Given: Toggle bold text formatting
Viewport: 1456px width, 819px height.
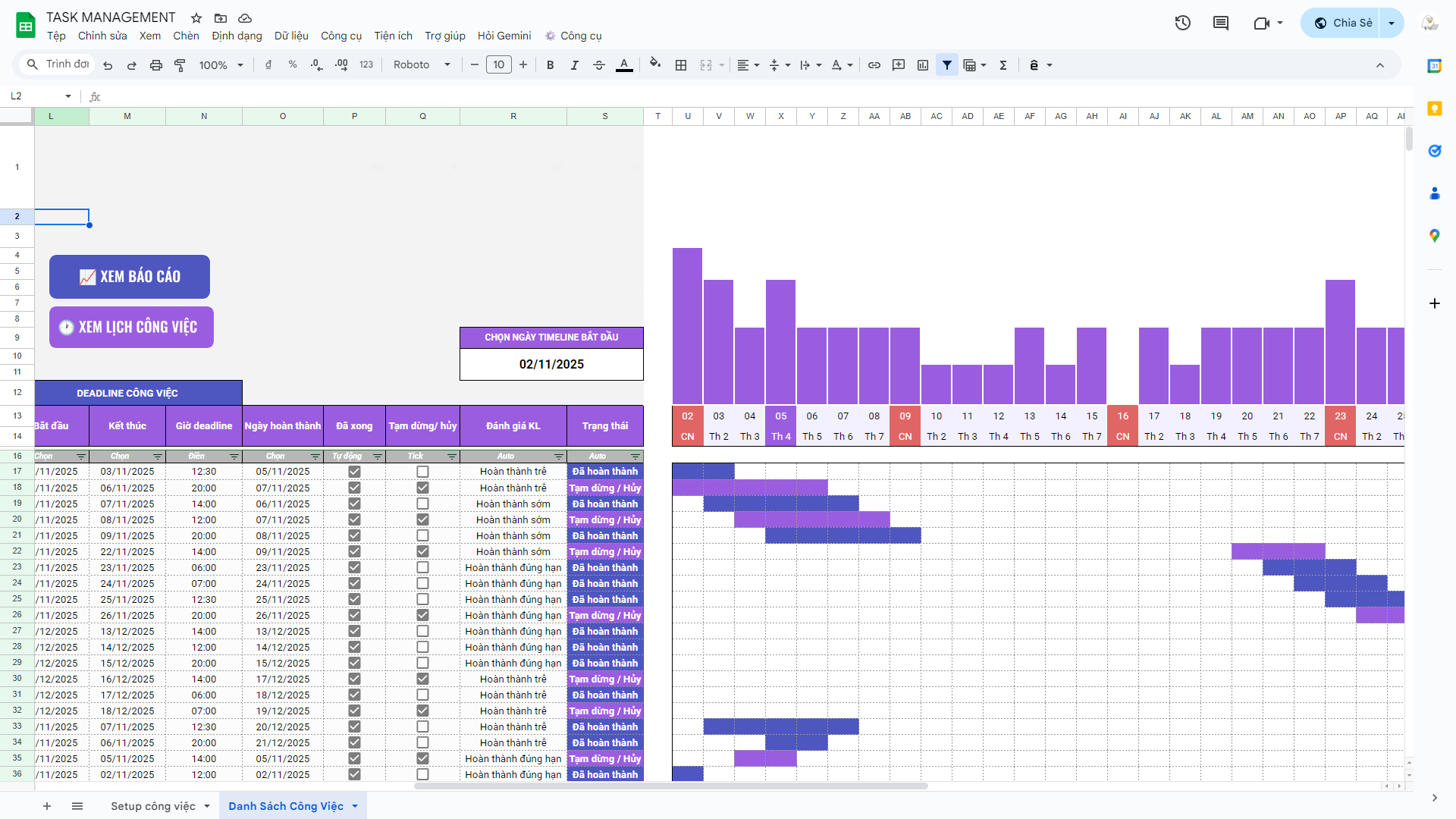Looking at the screenshot, I should tap(550, 65).
